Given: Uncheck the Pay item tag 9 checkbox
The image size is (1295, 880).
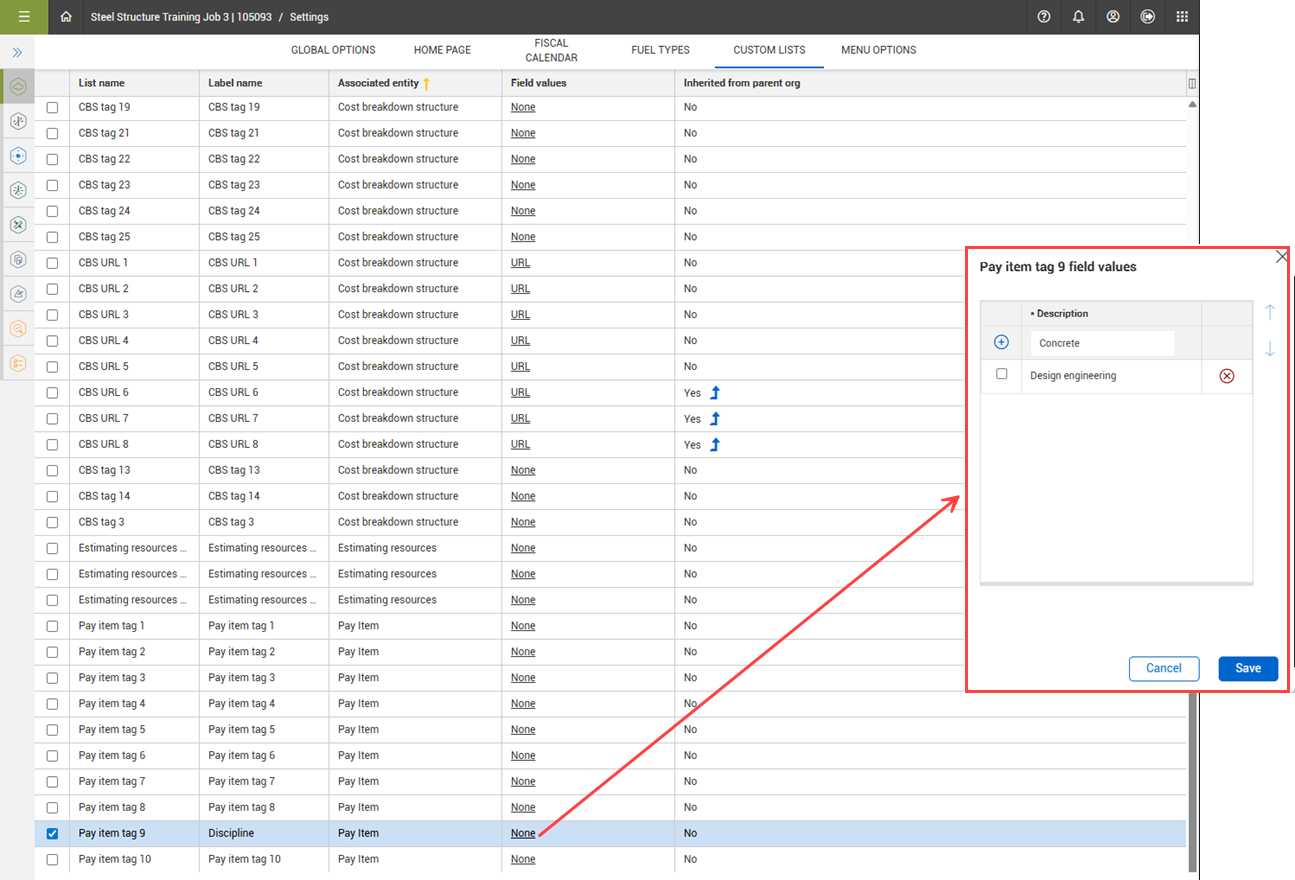Looking at the screenshot, I should click(x=52, y=834).
